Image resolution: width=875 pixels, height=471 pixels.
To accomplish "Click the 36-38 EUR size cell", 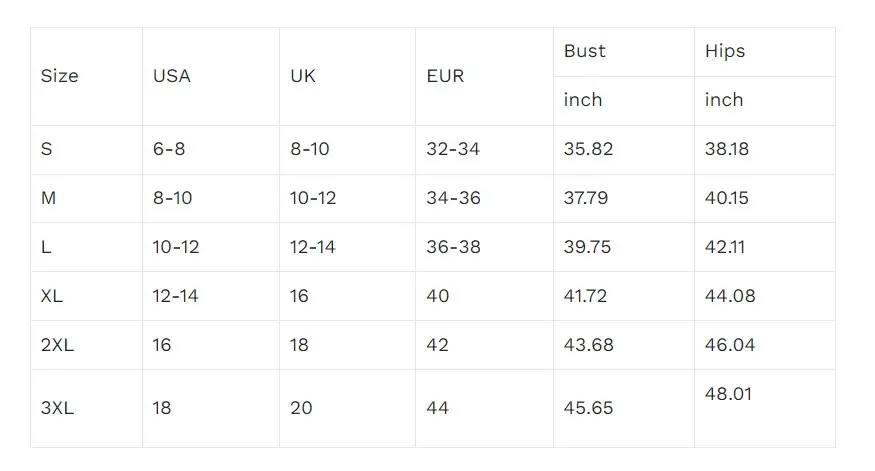I will [x=454, y=247].
